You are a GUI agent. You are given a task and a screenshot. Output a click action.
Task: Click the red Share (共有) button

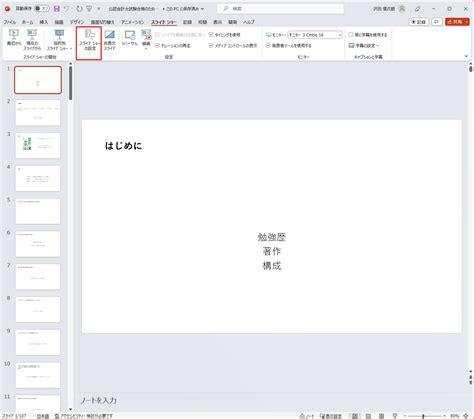(455, 22)
